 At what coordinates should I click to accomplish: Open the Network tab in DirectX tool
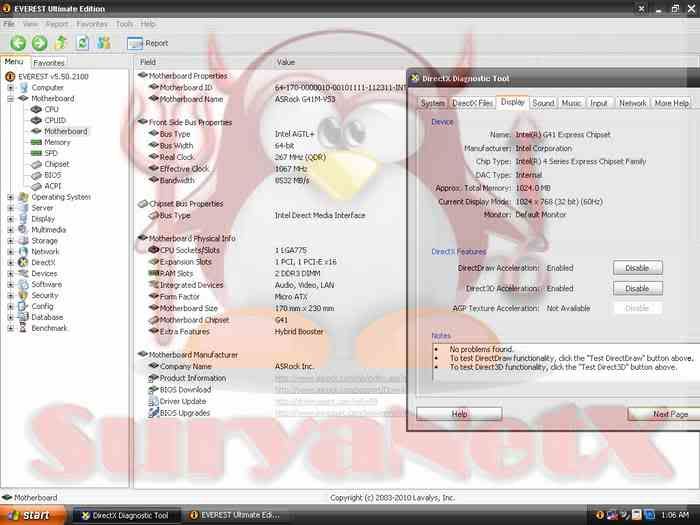coord(633,103)
